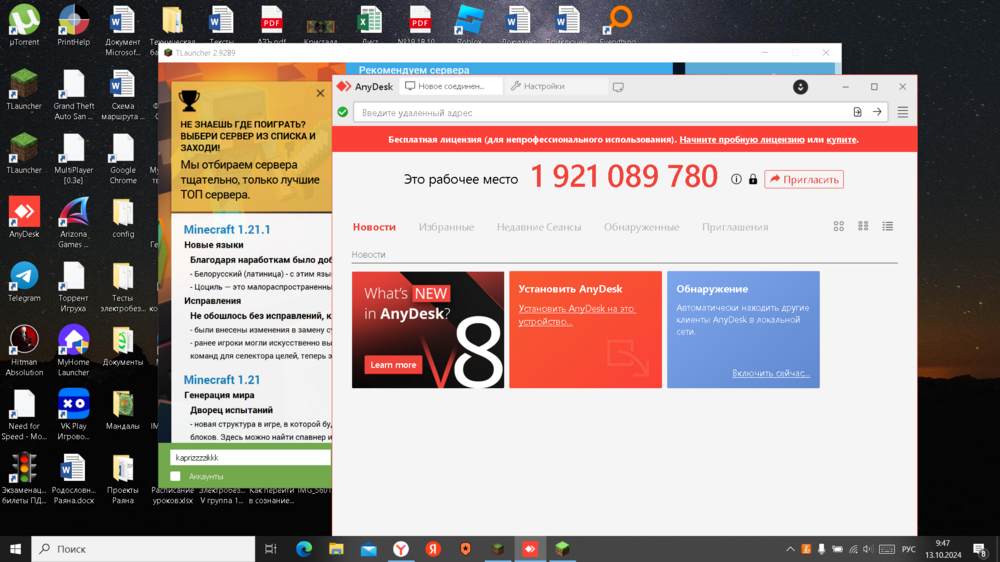Click Learn more on the AnyDesk V8 card

point(393,365)
